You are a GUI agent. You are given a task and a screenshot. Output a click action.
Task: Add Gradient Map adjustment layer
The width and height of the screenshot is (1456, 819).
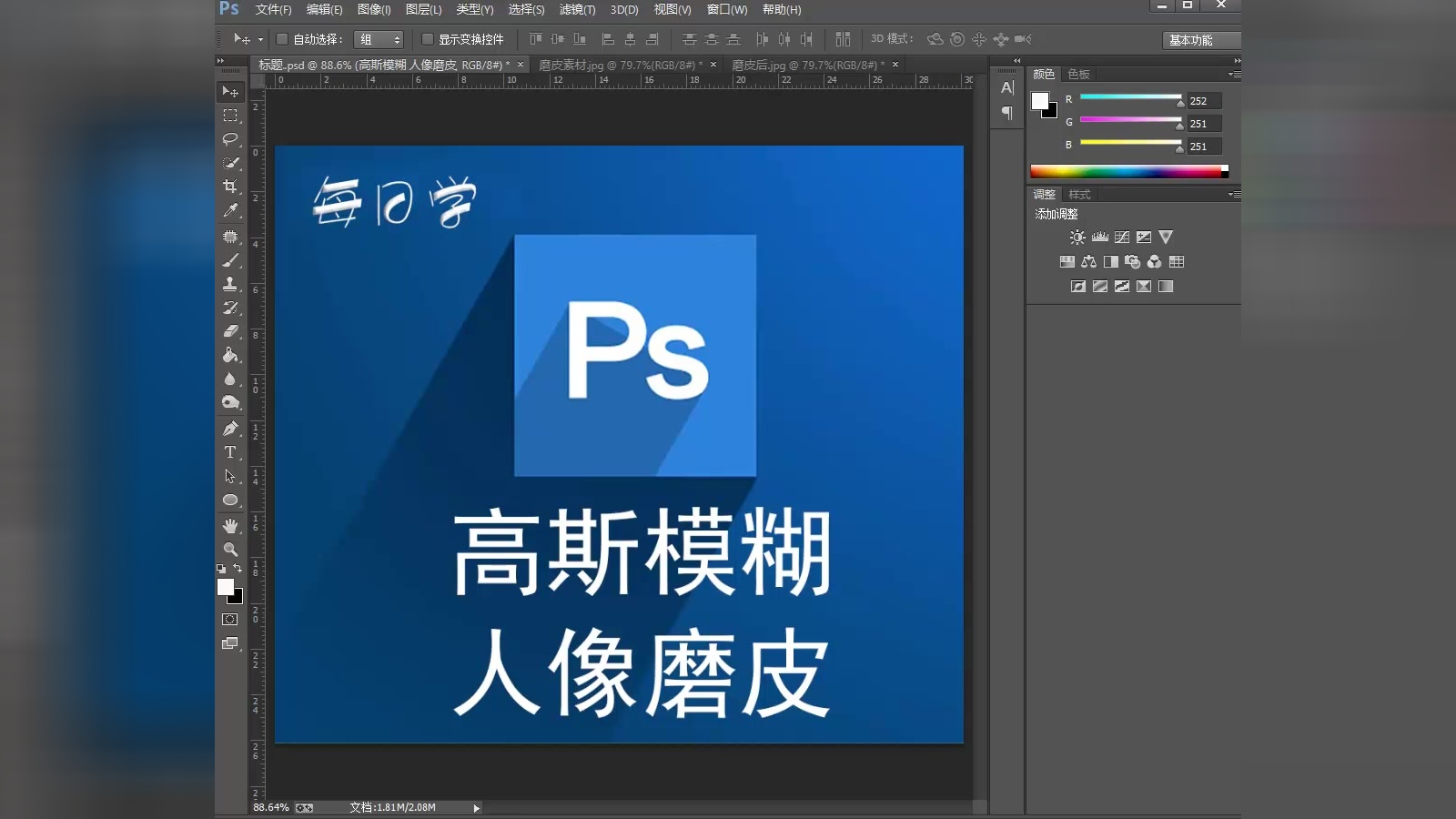pos(1166,286)
